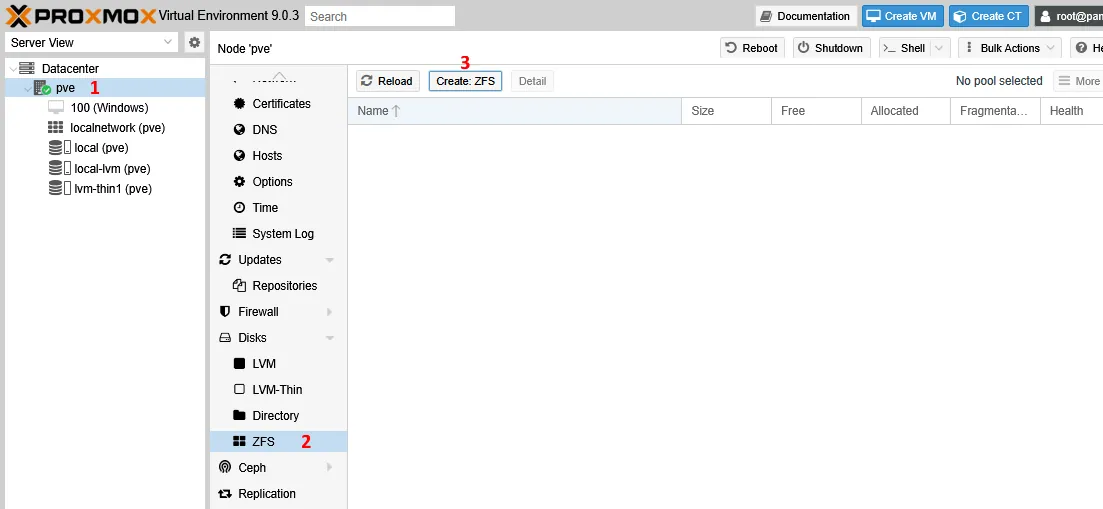Open the DNS menu item
This screenshot has width=1103, height=509.
tap(279, 129)
